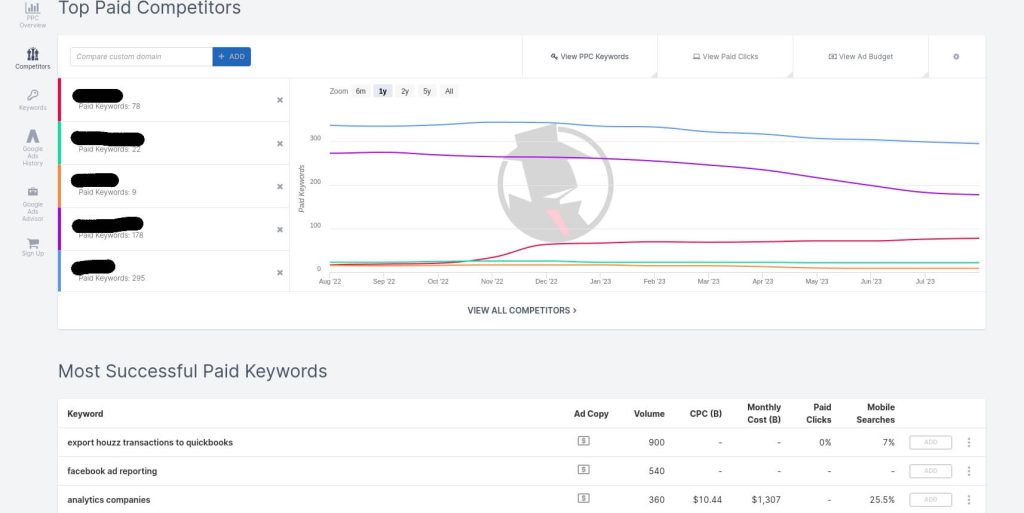
Task: Switch to View Ad Budget tab
Action: click(860, 57)
